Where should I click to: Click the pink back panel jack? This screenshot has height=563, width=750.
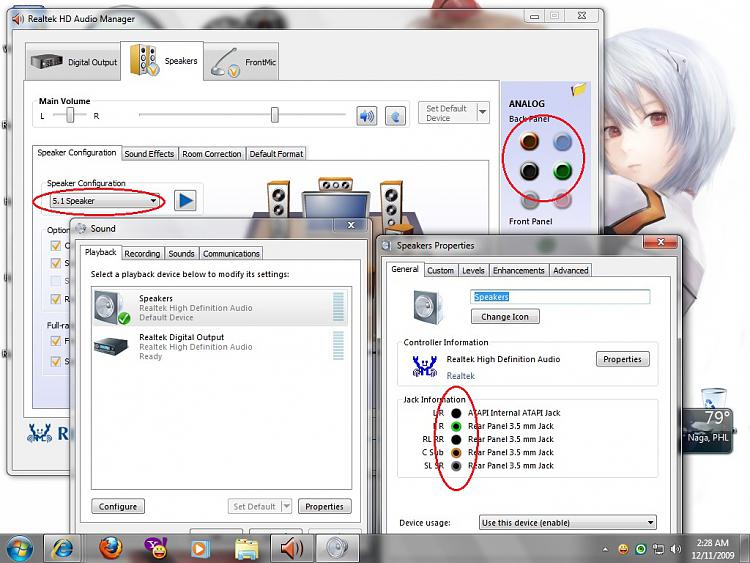562,200
